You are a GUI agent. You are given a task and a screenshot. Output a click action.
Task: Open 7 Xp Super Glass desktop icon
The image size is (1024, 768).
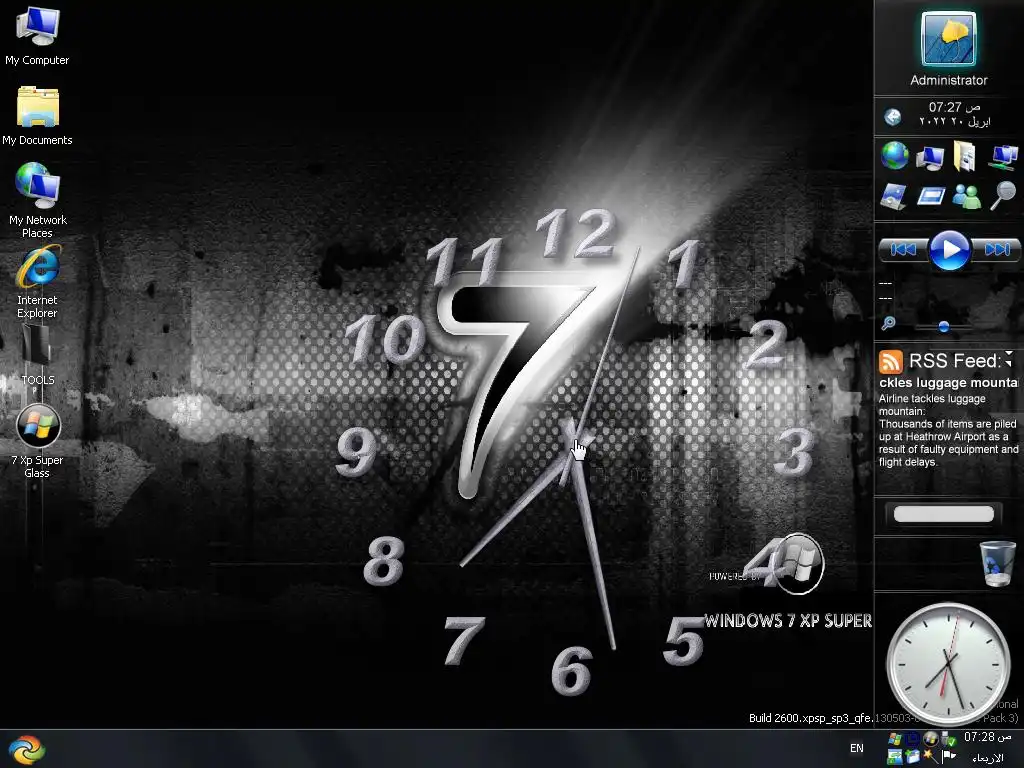(x=37, y=441)
